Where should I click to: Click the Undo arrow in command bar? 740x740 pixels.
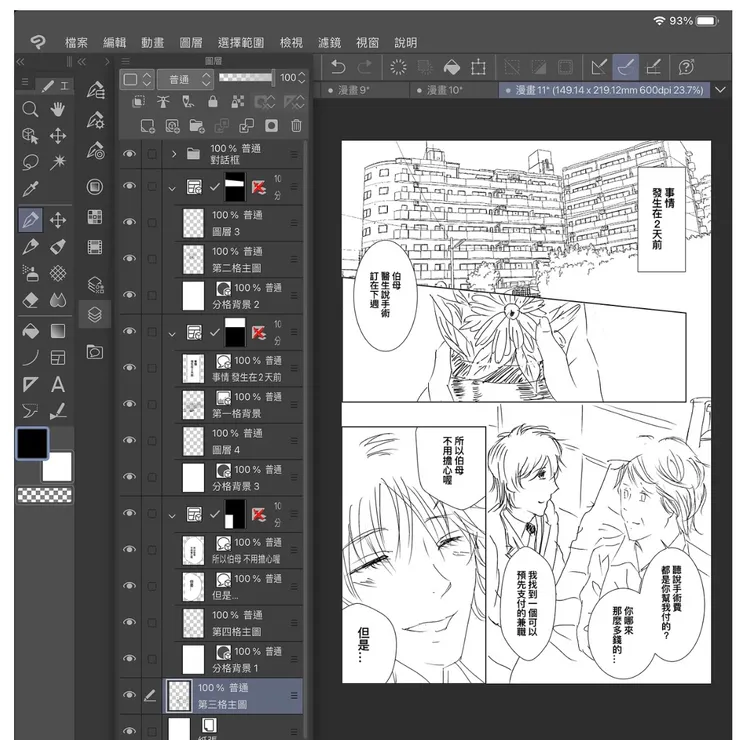(338, 67)
